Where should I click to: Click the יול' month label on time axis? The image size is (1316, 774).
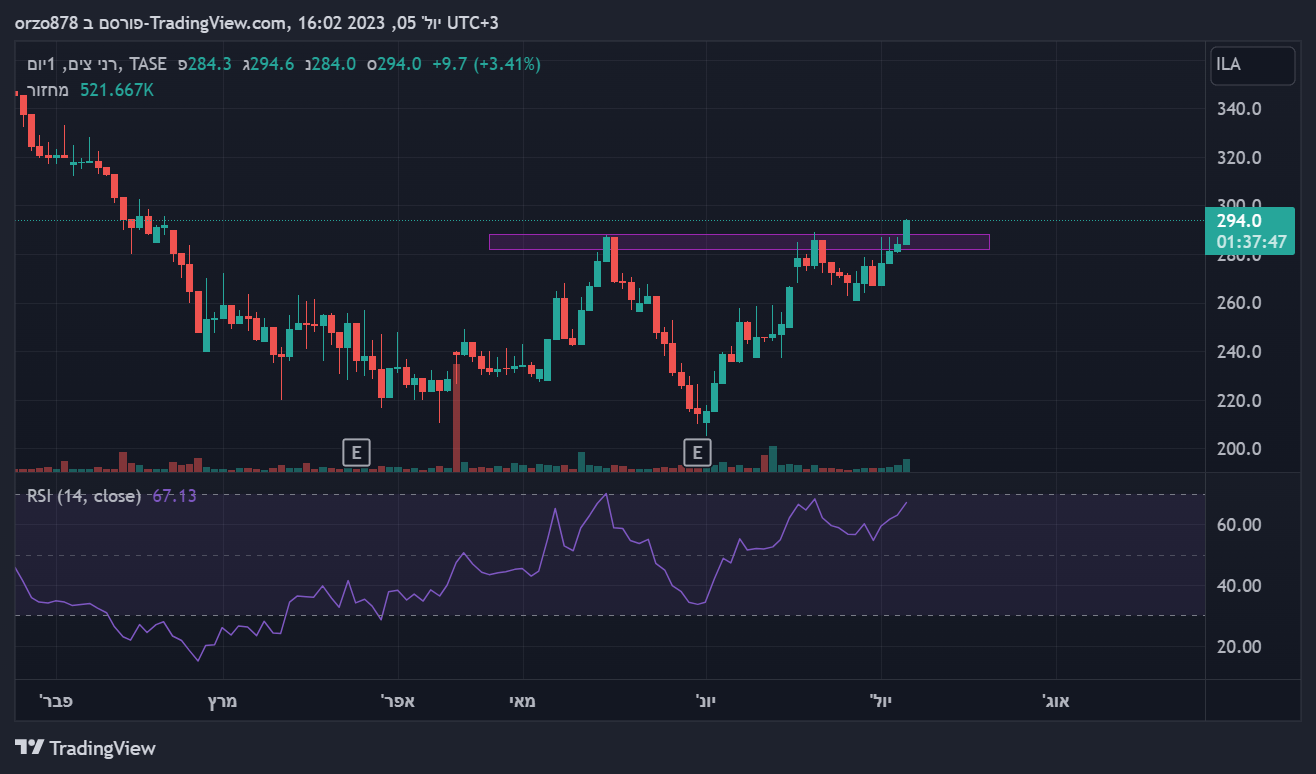click(x=882, y=700)
